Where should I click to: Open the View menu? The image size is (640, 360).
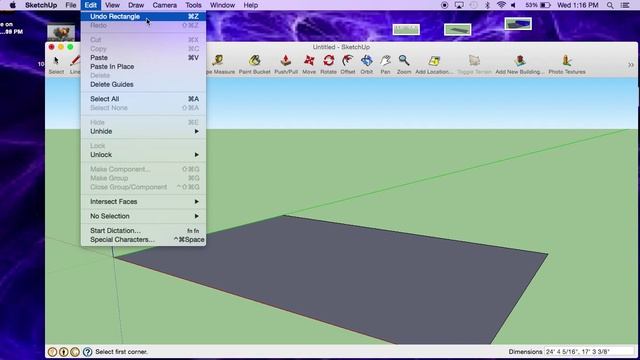click(112, 5)
